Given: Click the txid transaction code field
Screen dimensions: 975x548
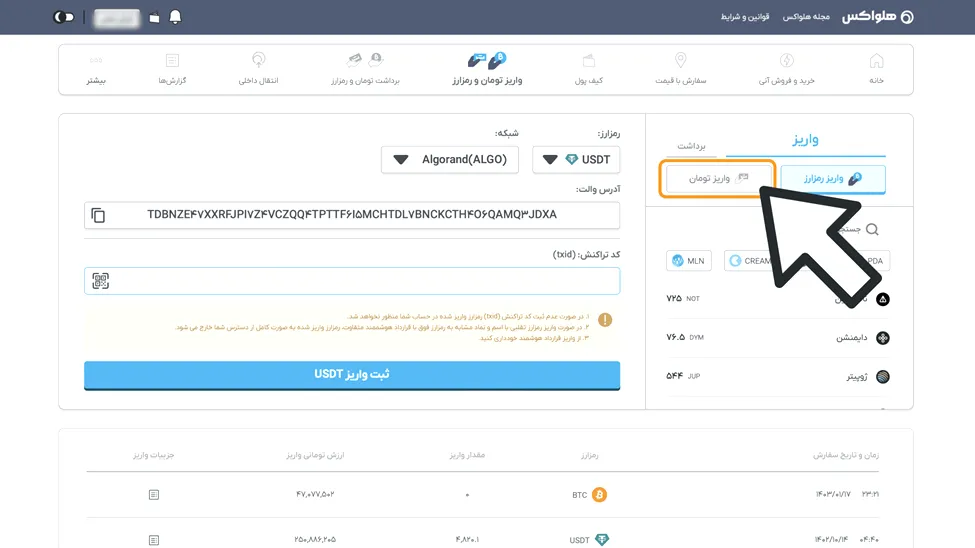Looking at the screenshot, I should click(x=352, y=281).
